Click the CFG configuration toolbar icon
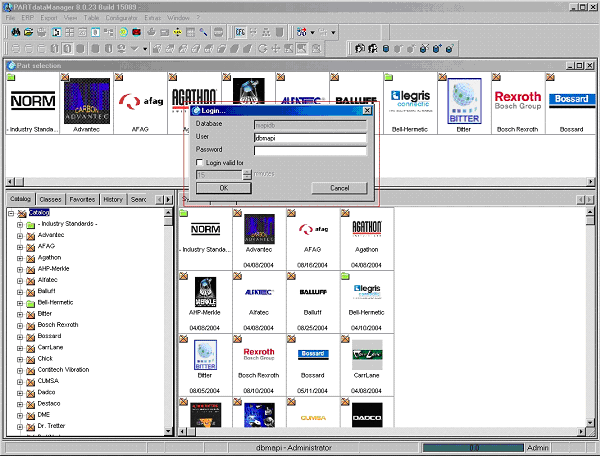This screenshot has height=457, width=600. [240, 32]
